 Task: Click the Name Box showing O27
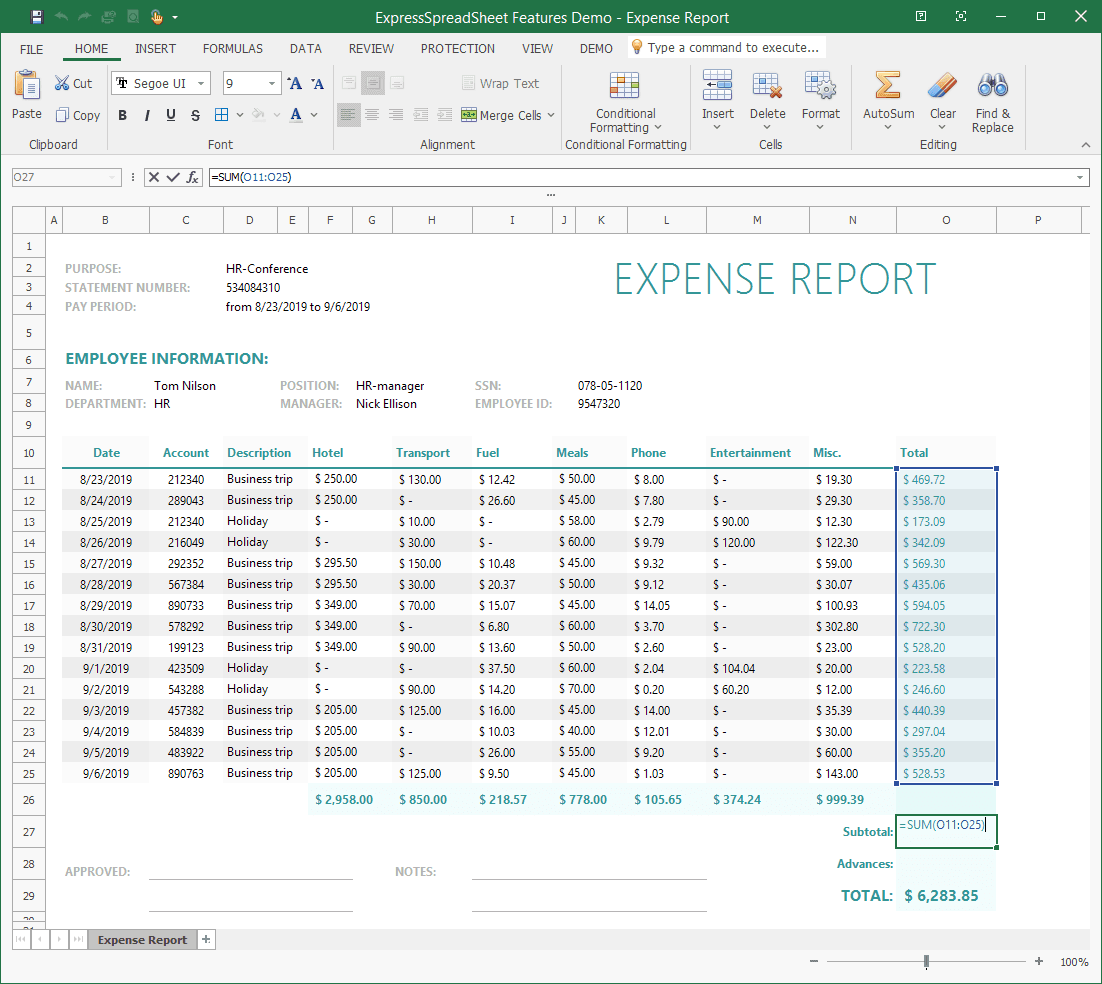[x=66, y=177]
